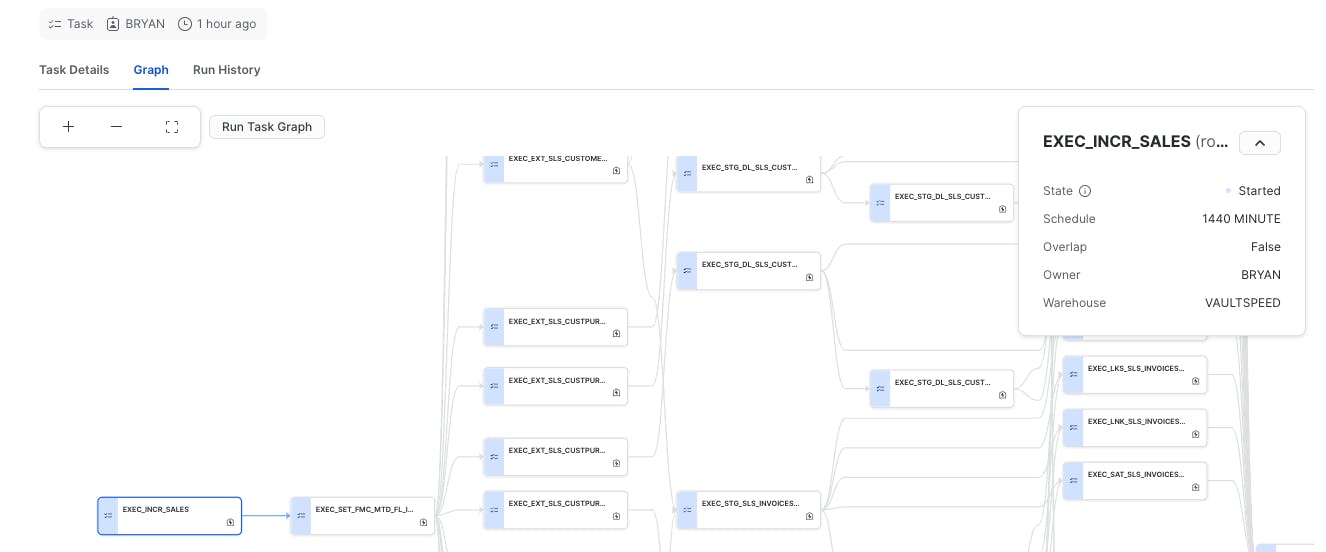This screenshot has height=552, width=1326.
Task: Select the EXEC_INCR_SALES root node
Action: point(169,516)
